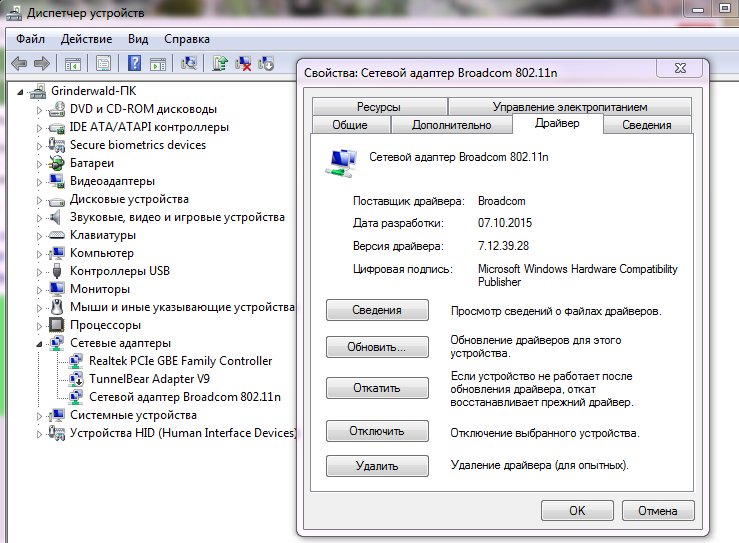
Task: Open the Действие menu
Action: point(86,39)
